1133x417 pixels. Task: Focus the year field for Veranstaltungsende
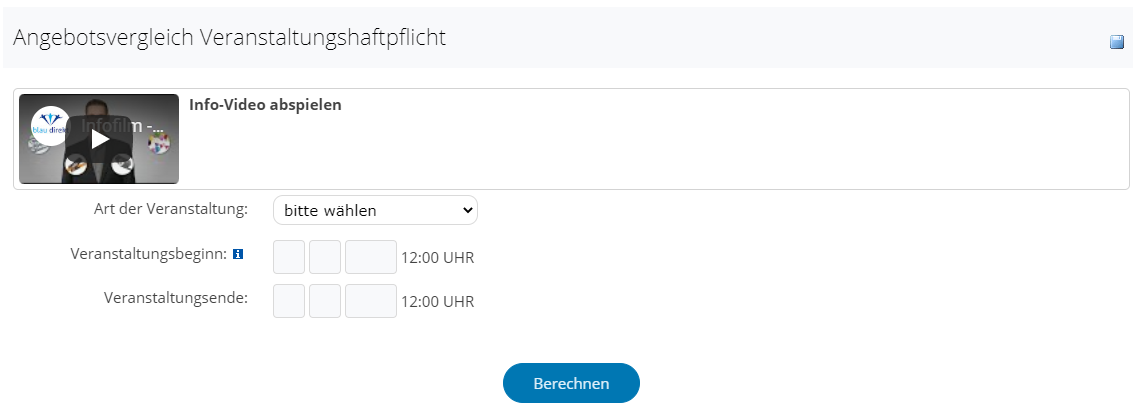[371, 300]
